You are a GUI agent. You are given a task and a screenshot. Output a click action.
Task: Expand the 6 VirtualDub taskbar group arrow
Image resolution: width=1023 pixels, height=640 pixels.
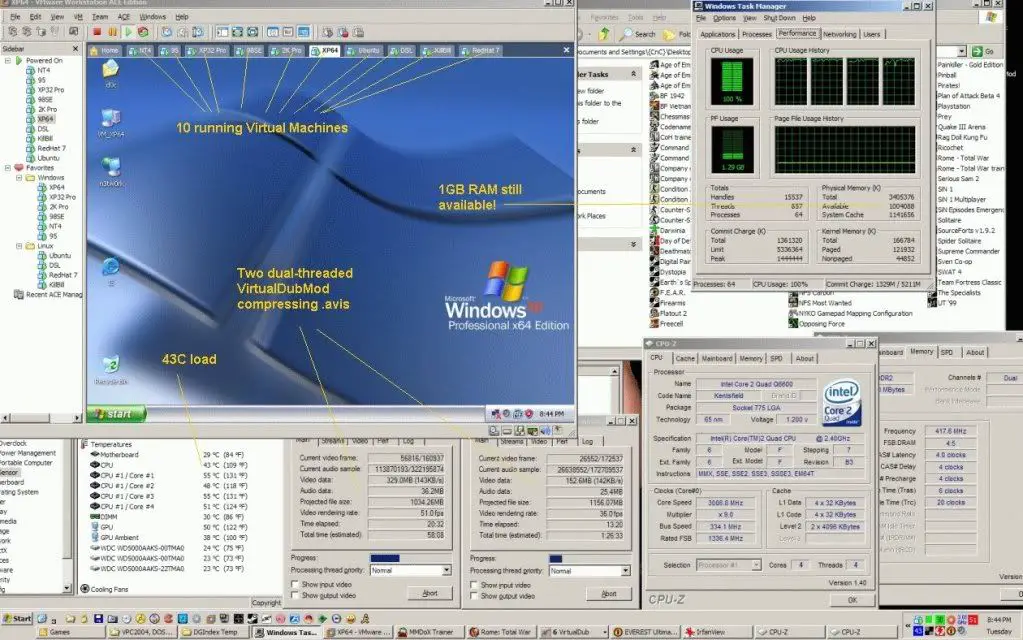[x=605, y=632]
